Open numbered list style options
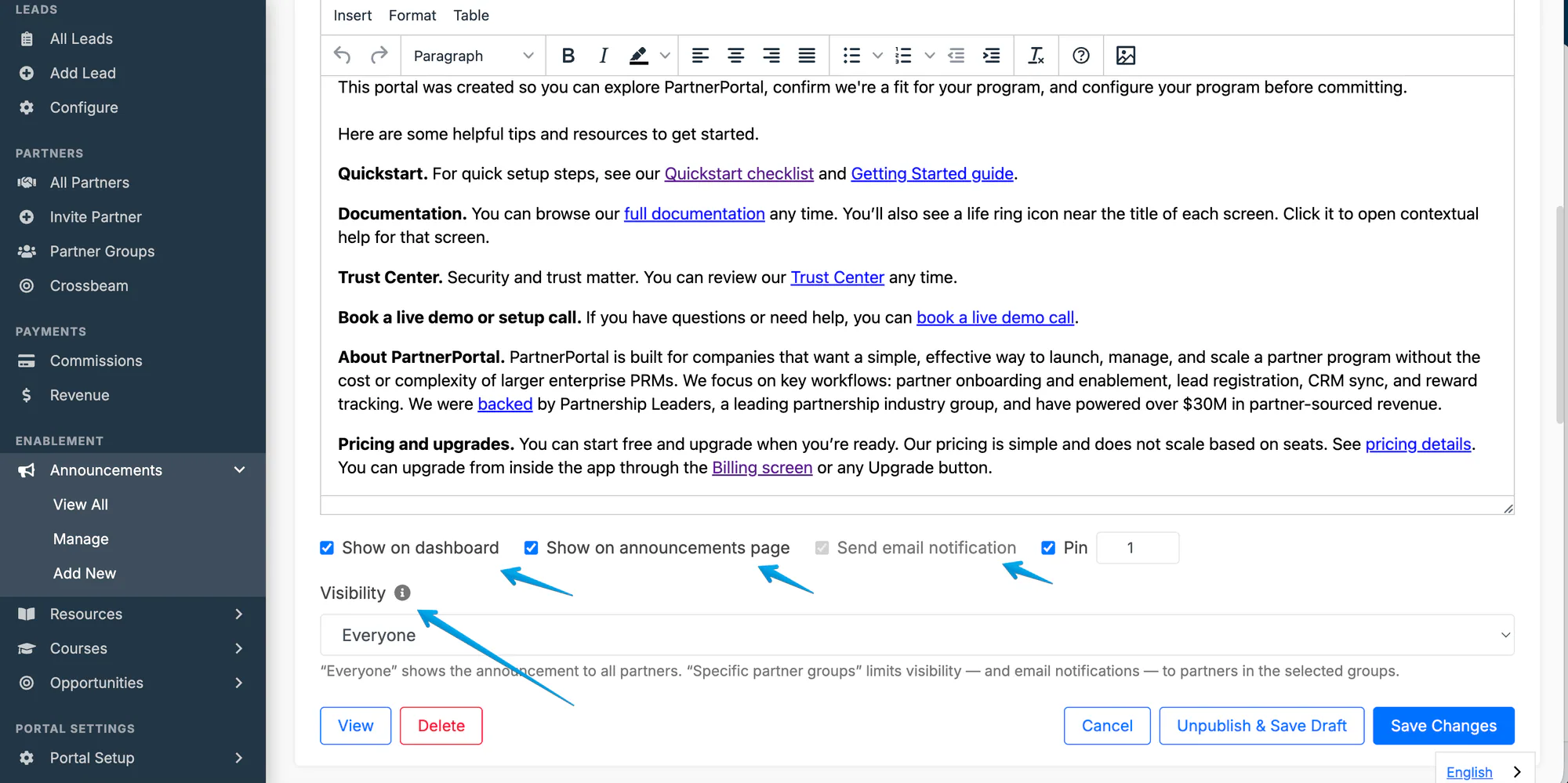1568x783 pixels. [x=930, y=56]
